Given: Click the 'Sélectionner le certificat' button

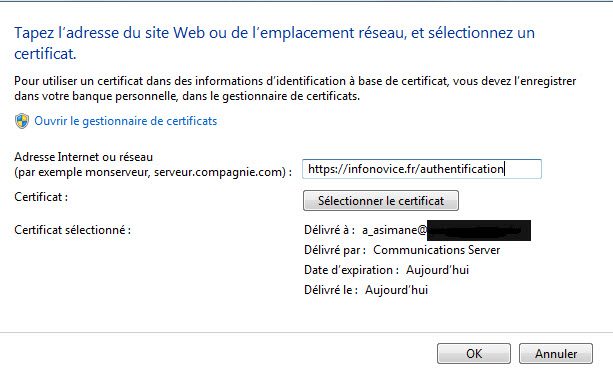Looking at the screenshot, I should coord(381,201).
